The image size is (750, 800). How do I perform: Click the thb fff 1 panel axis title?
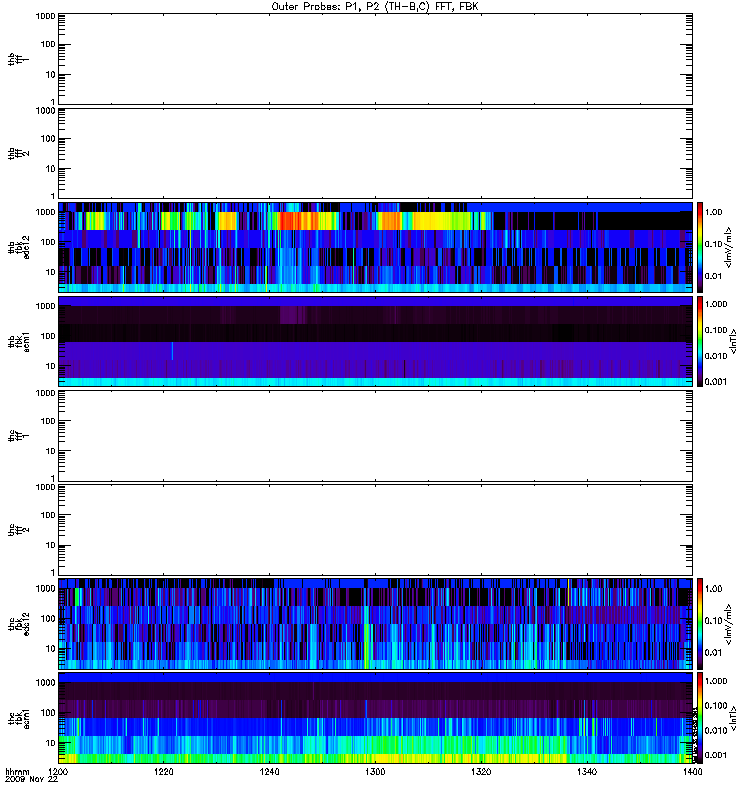coord(18,59)
